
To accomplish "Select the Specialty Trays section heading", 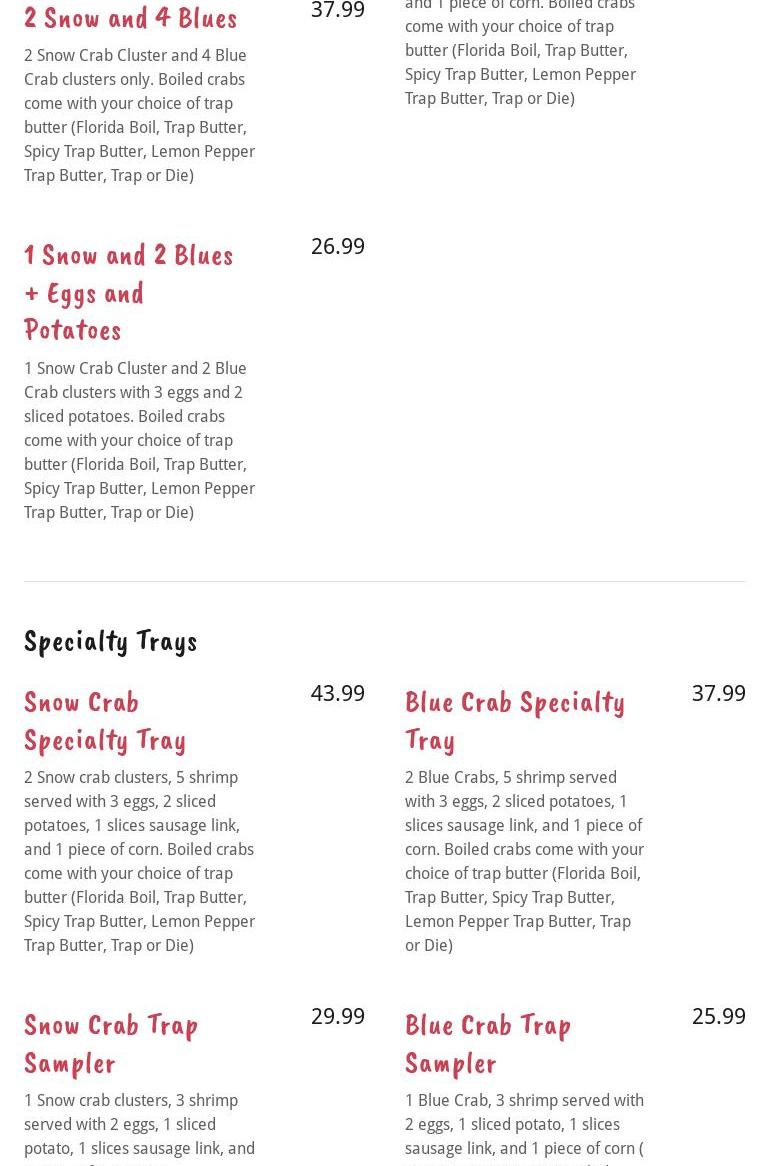I will (111, 642).
